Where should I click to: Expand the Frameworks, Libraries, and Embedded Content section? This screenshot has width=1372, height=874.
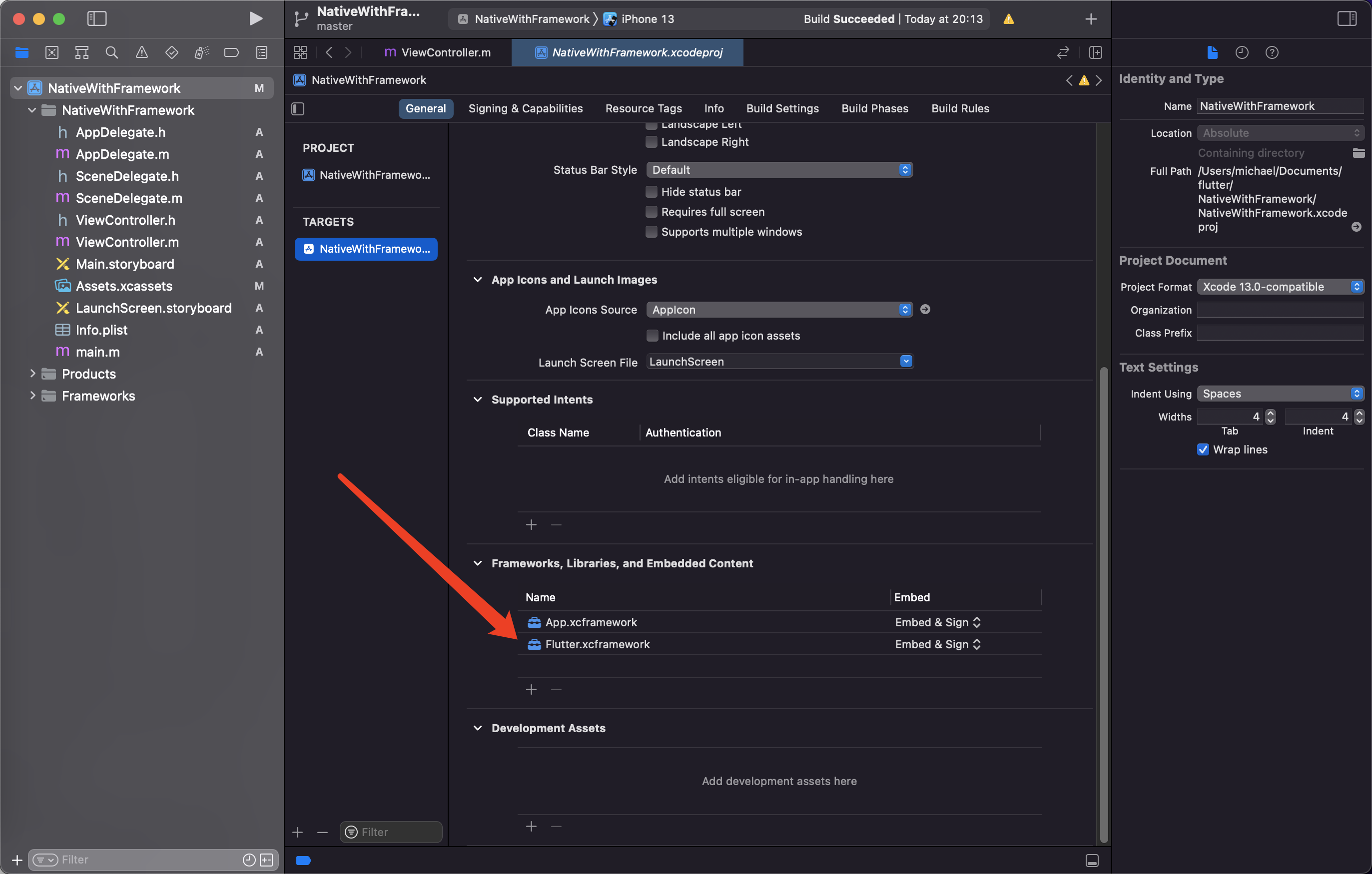[x=478, y=563]
